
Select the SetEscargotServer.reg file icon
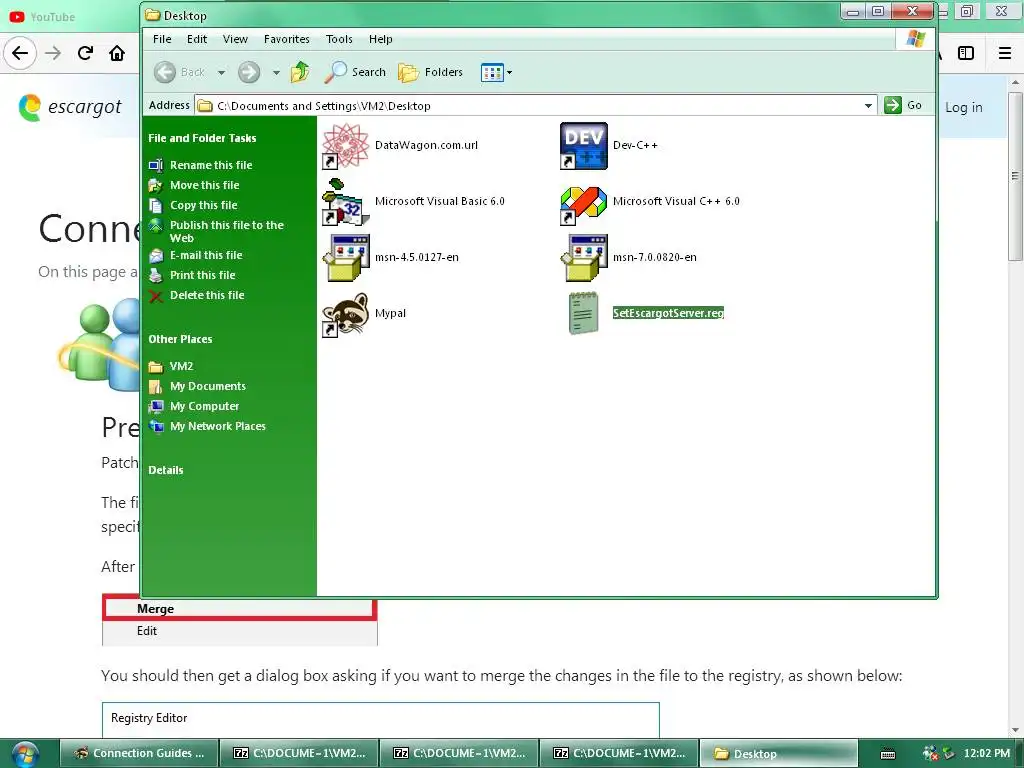[x=584, y=313]
